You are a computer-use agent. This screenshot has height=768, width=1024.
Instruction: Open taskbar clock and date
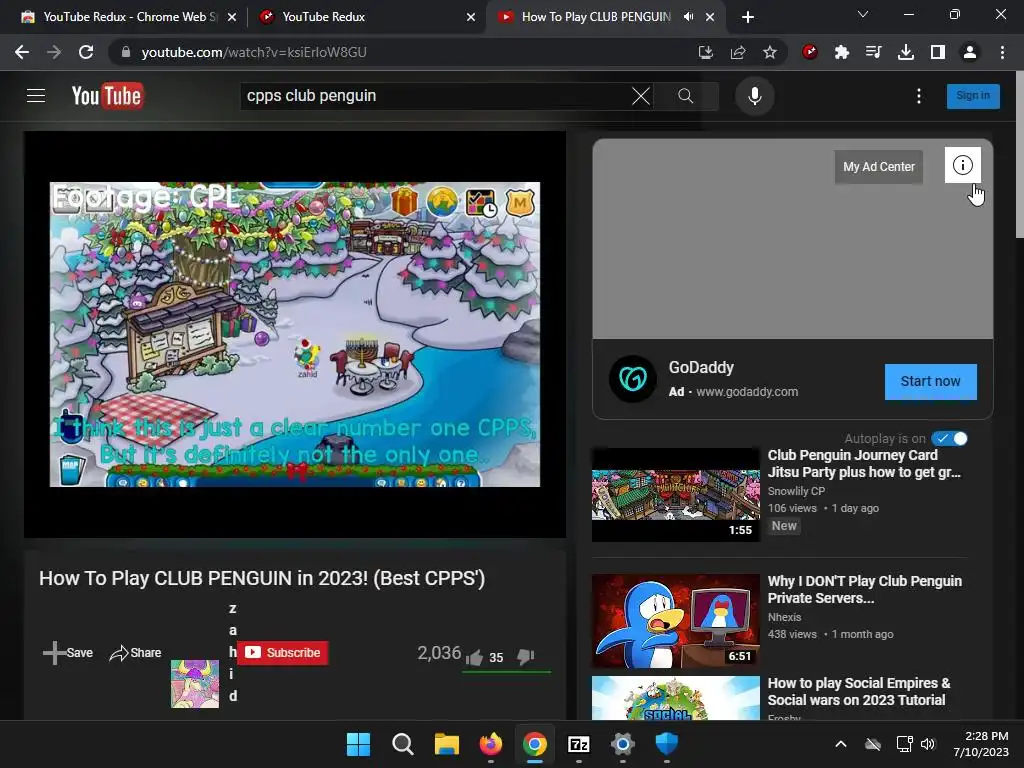981,744
